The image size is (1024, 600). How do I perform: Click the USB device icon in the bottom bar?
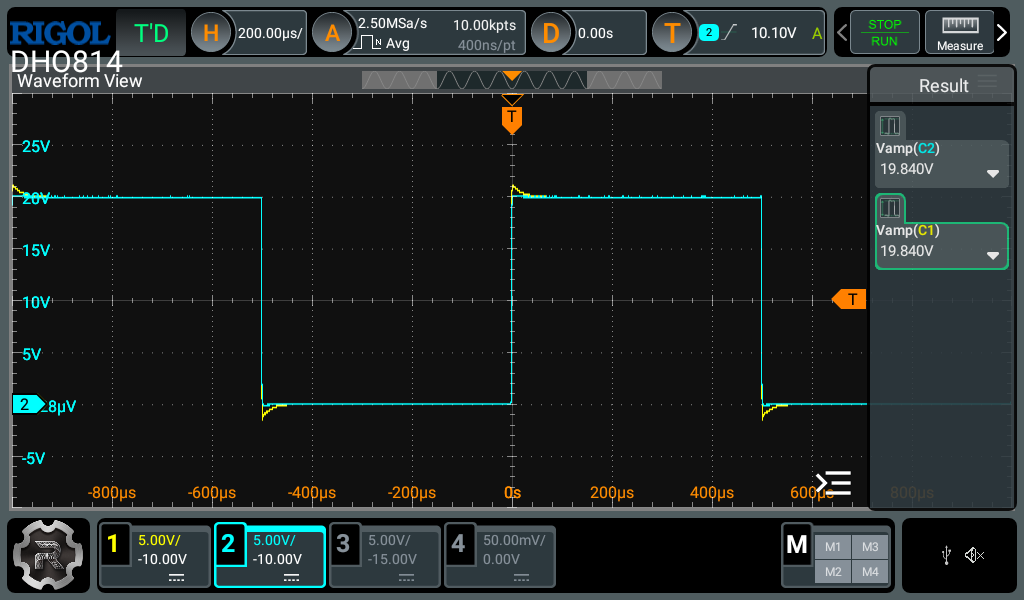(946, 555)
